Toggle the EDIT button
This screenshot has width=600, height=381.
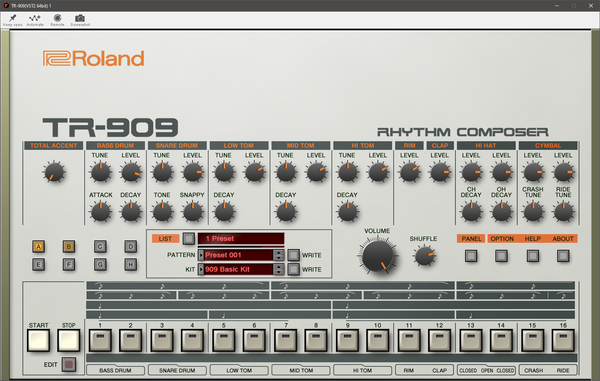(x=69, y=365)
